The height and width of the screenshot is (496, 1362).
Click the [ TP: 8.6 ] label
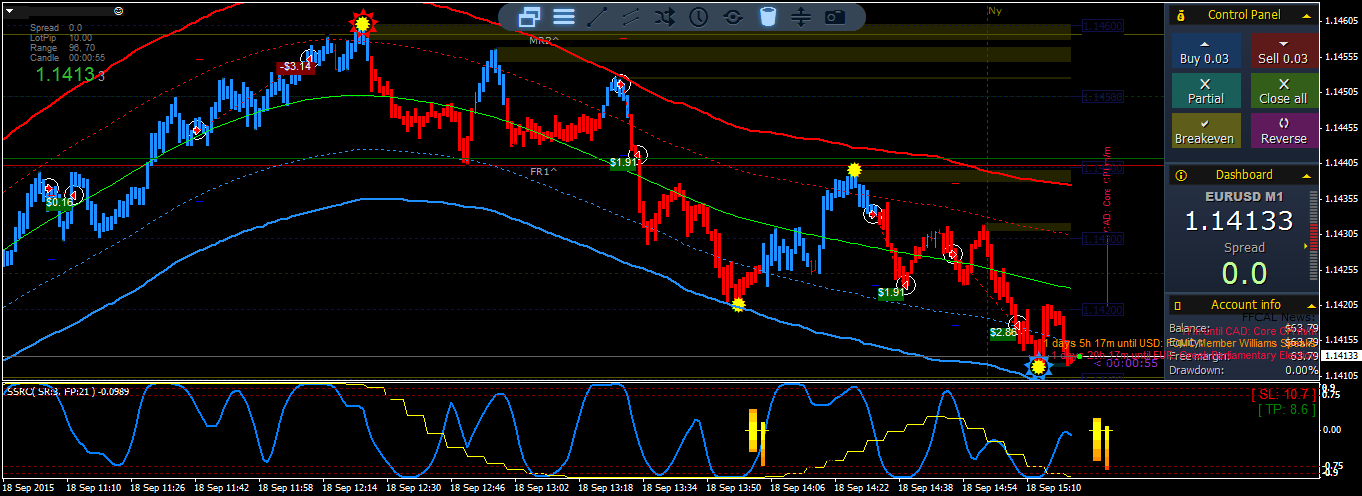[x=1285, y=409]
